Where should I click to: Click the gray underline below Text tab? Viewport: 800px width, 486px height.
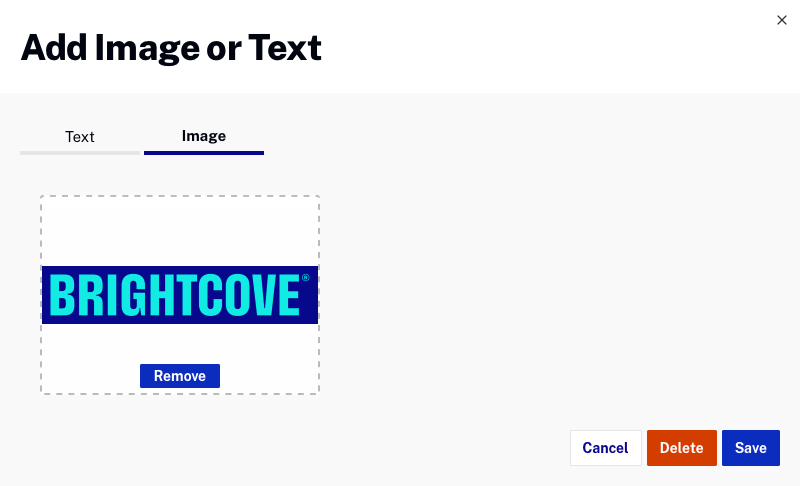[x=80, y=153]
